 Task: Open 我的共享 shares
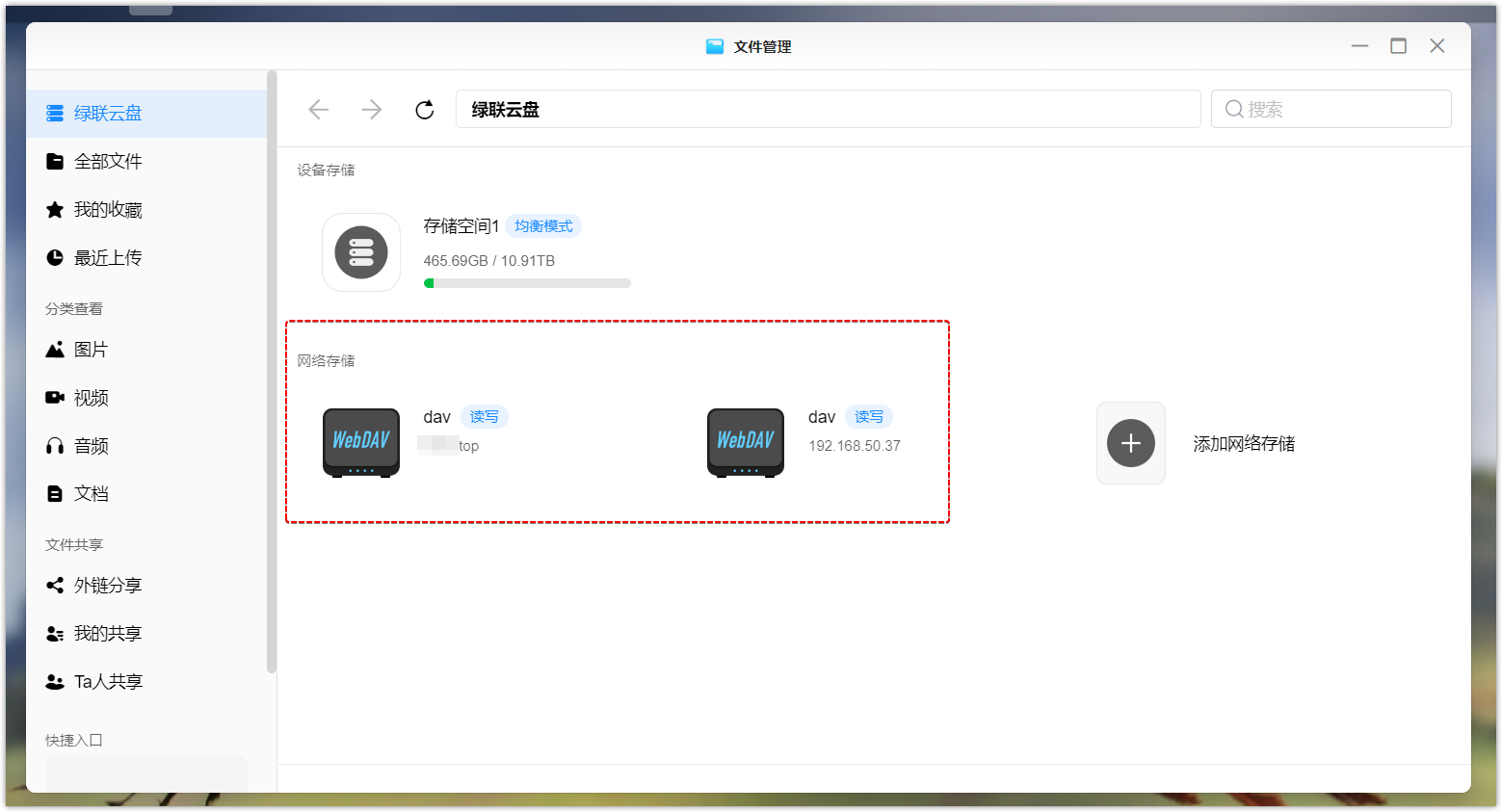point(146,633)
